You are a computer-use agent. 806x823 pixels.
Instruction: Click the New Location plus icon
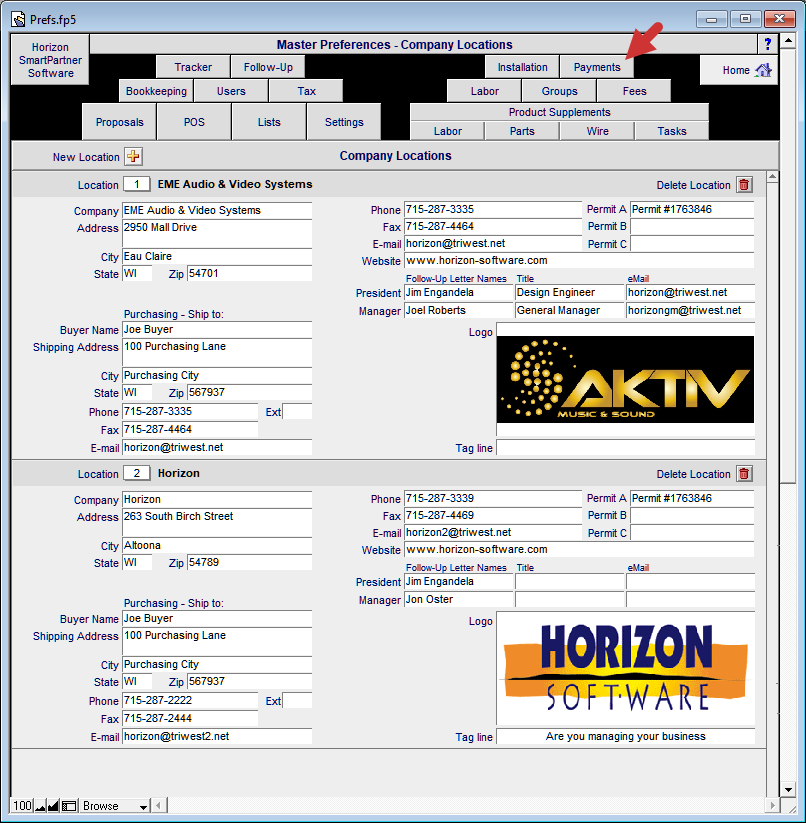click(133, 156)
